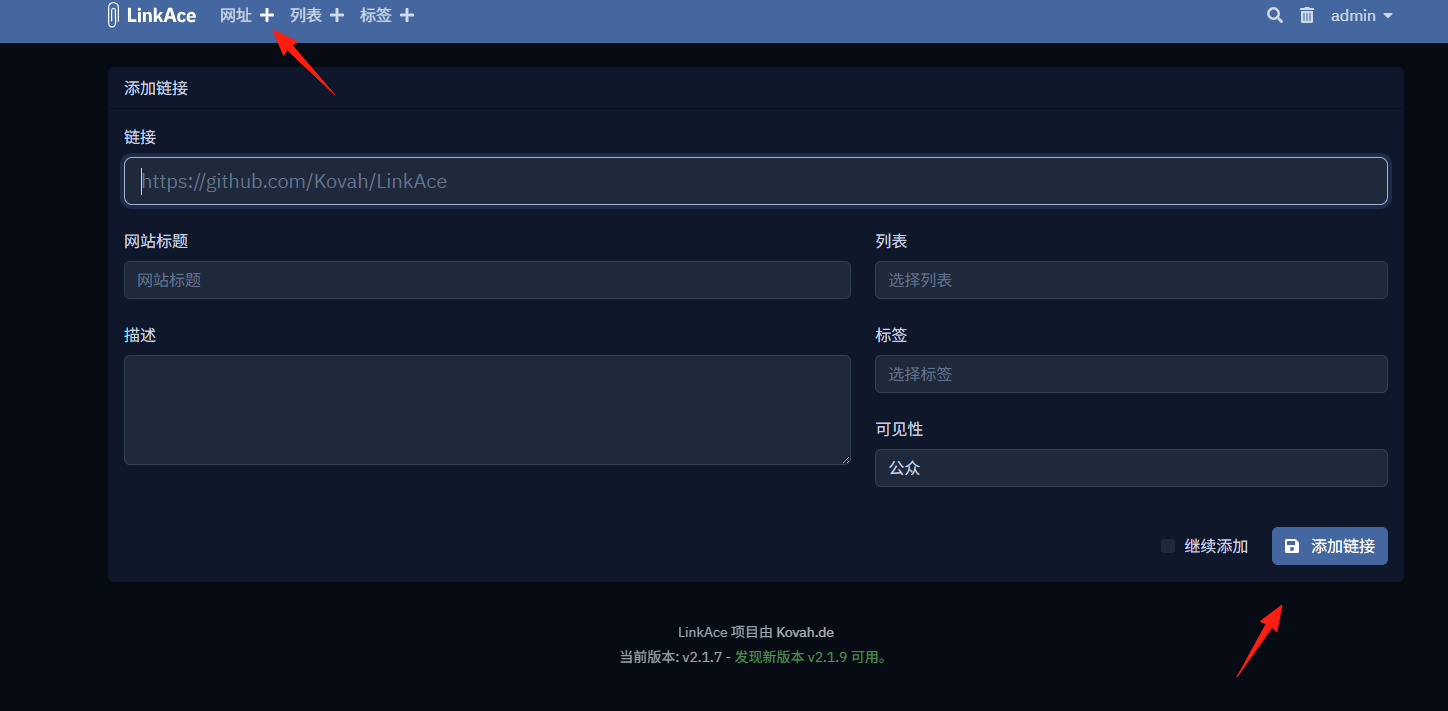1448x711 pixels.
Task: Open the 可见性 dropdown showing 公众
Action: (x=1131, y=468)
